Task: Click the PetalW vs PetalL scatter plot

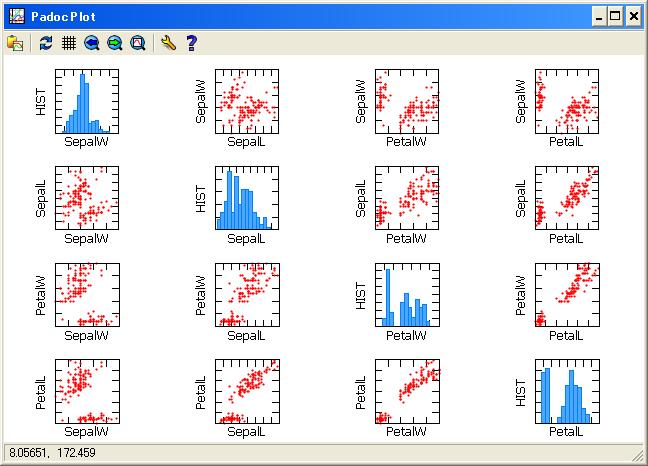Action: pos(567,294)
